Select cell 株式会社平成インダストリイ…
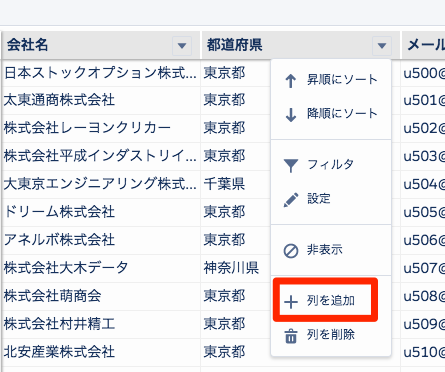The image size is (445, 372). click(x=101, y=157)
